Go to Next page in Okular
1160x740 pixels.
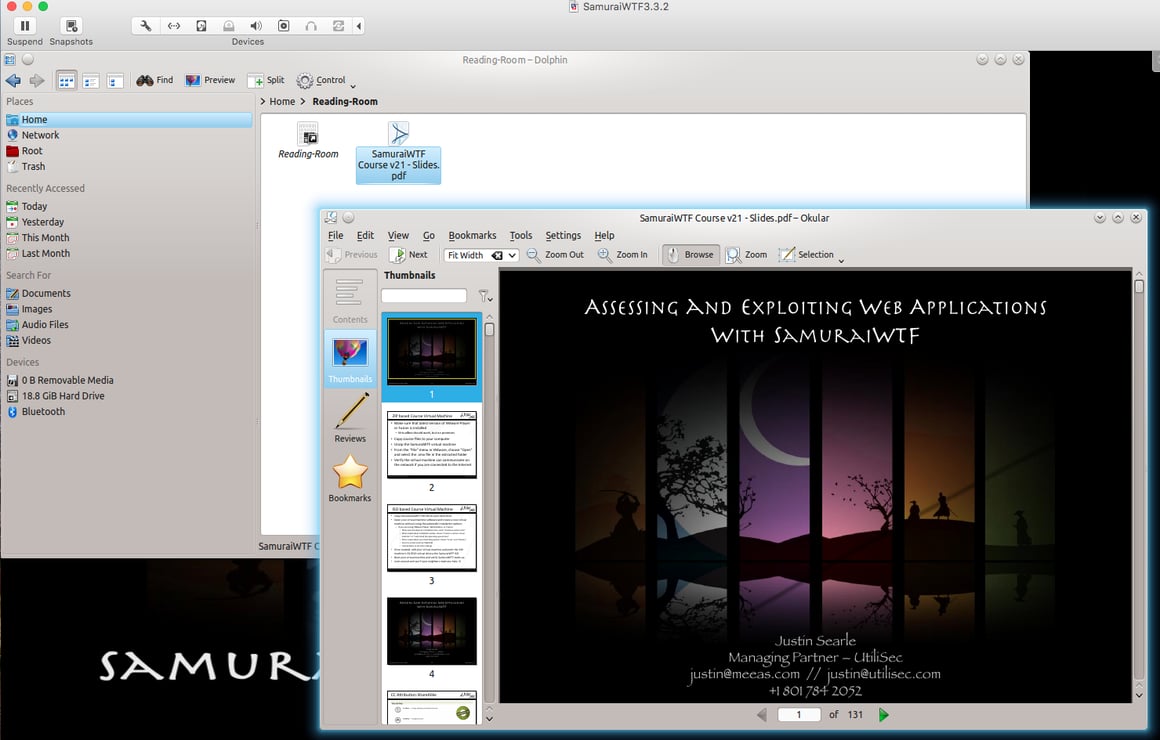(x=409, y=255)
